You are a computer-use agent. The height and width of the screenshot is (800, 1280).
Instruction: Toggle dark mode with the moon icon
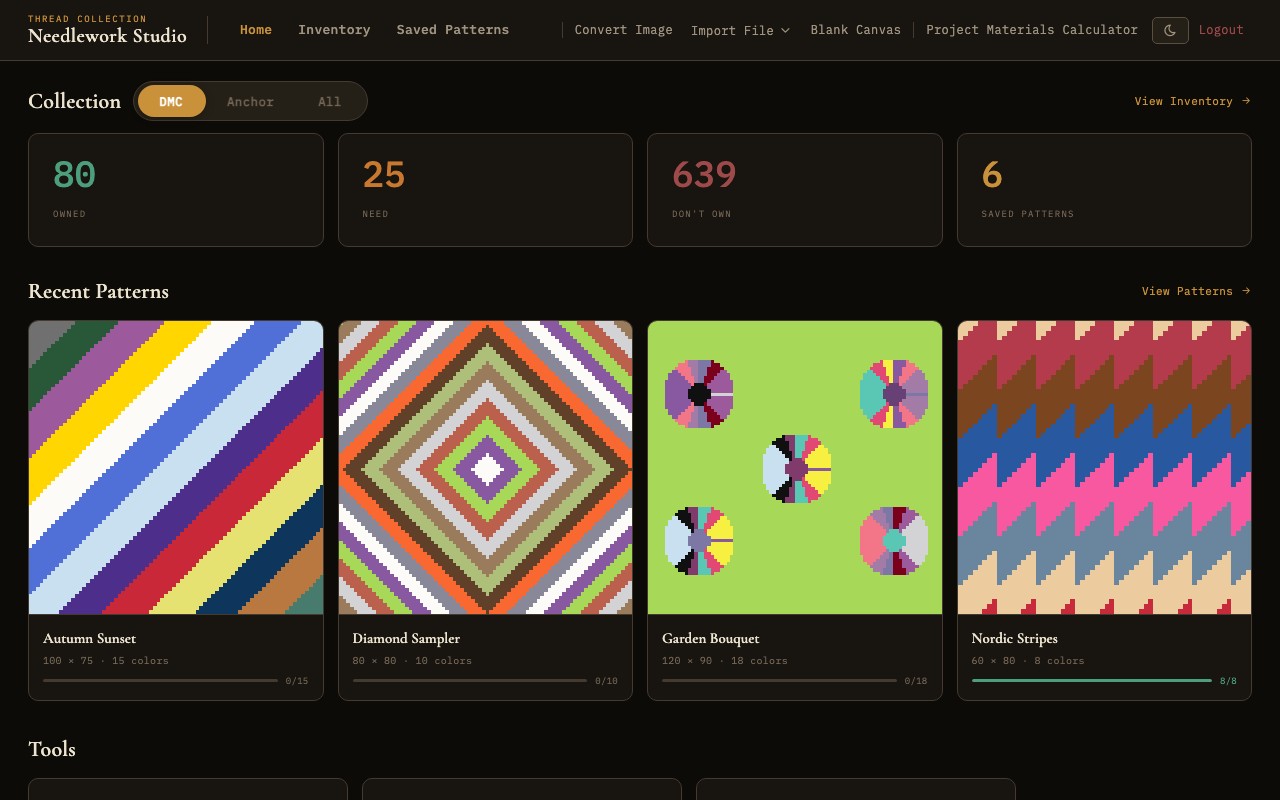pos(1170,30)
